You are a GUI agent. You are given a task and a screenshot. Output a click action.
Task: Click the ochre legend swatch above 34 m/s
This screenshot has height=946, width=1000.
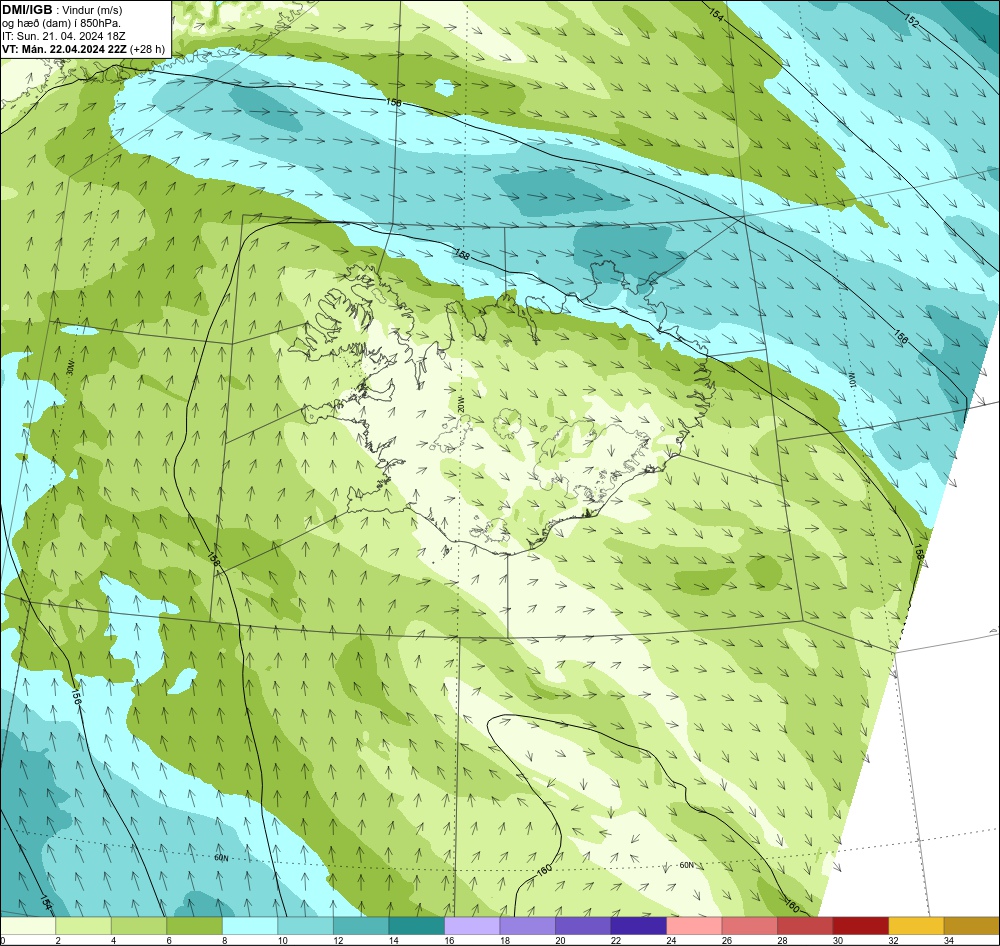[x=971, y=926]
